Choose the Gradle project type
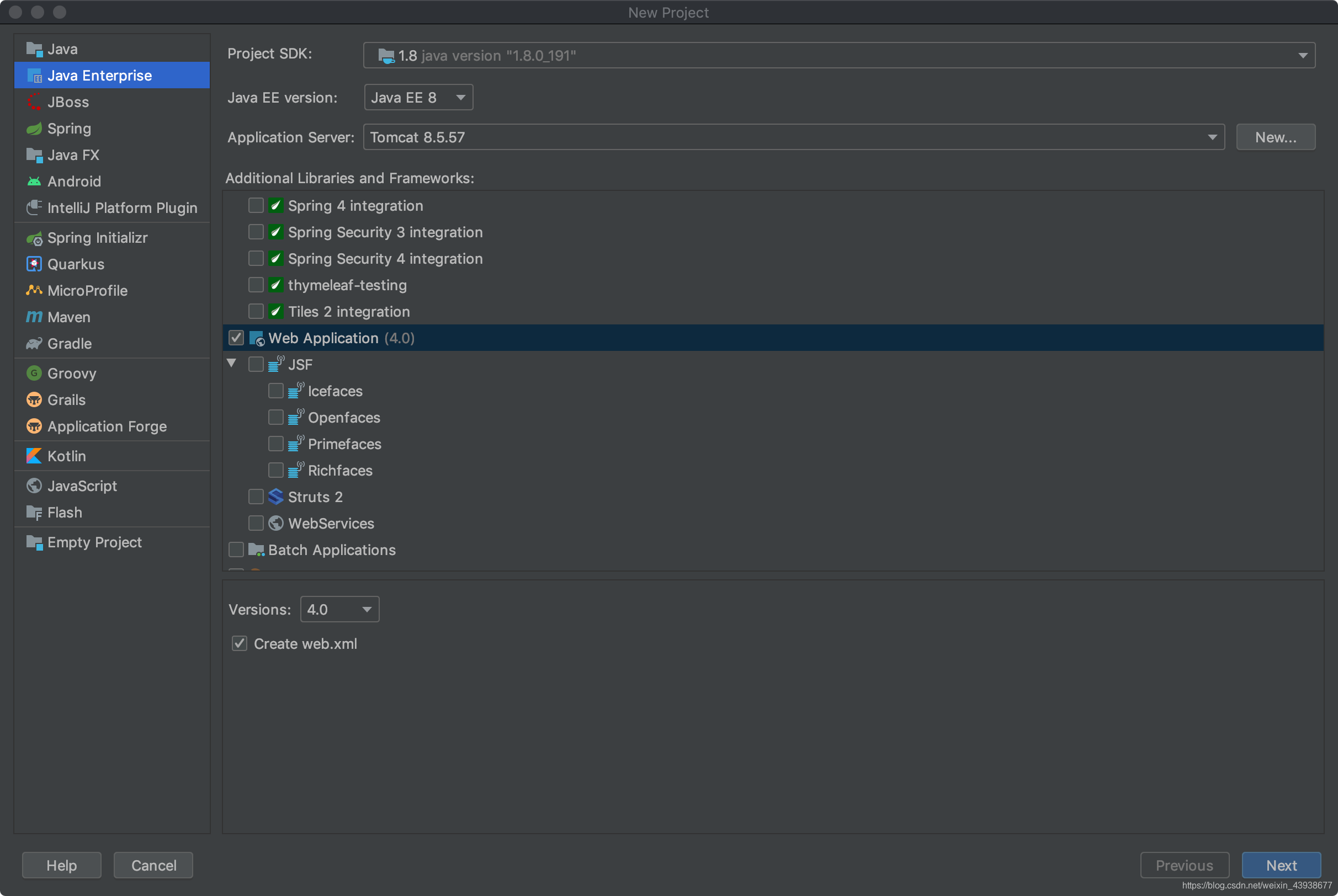 point(112,344)
